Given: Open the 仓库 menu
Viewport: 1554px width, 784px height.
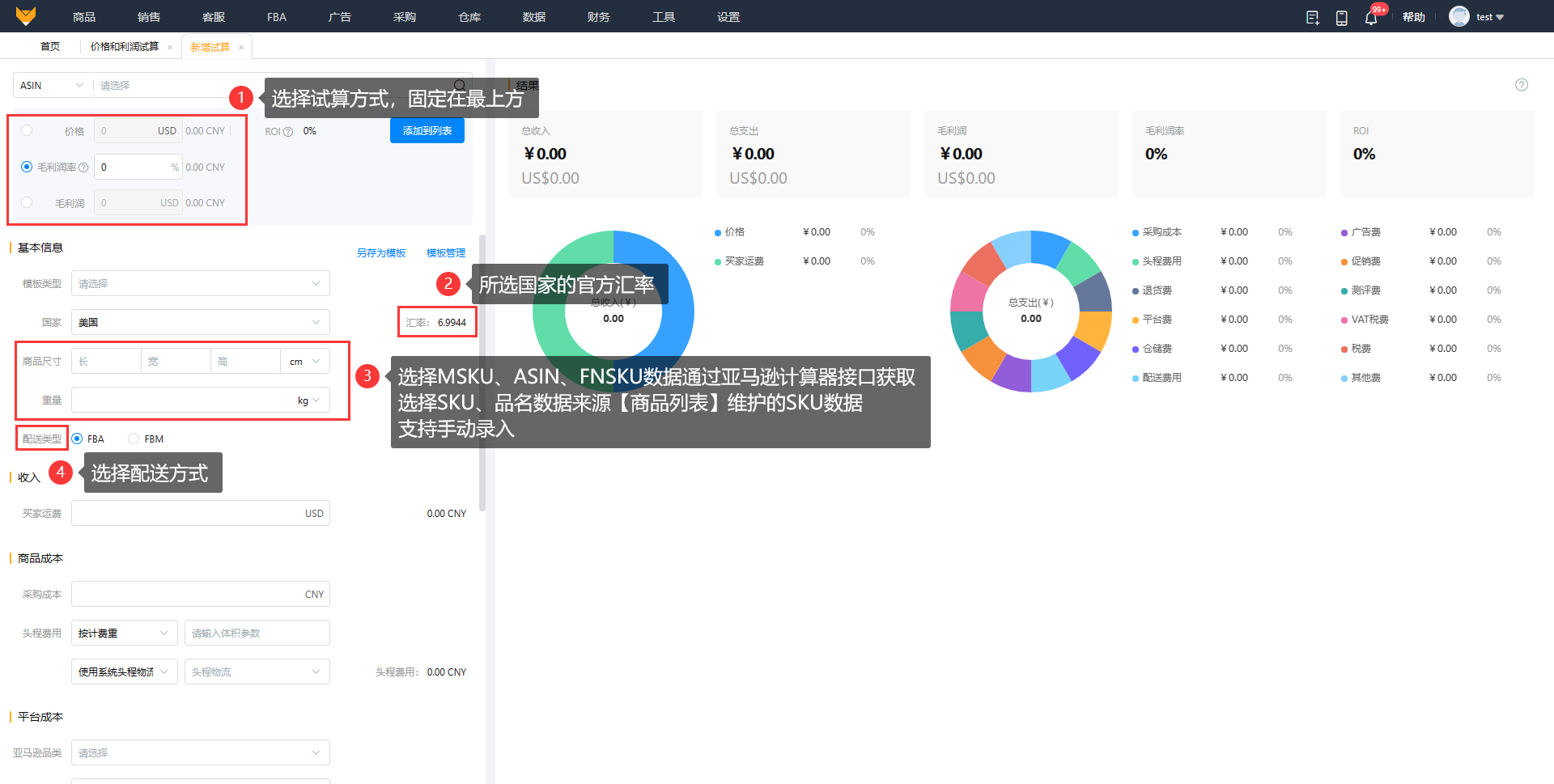Looking at the screenshot, I should pos(469,17).
